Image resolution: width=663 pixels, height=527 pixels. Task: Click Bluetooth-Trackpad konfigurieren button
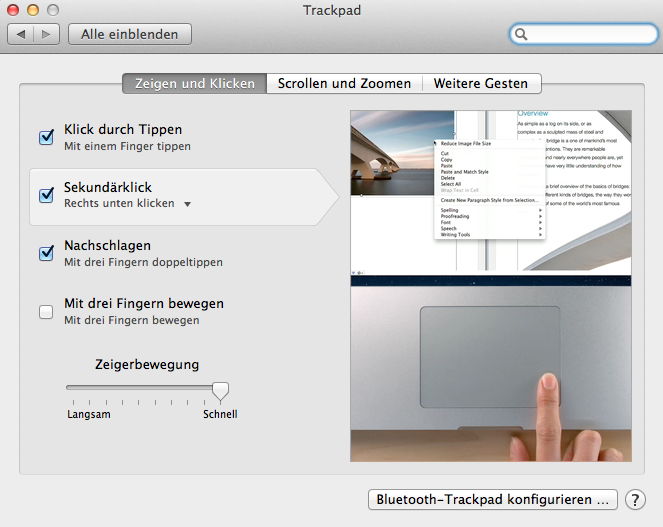point(493,500)
